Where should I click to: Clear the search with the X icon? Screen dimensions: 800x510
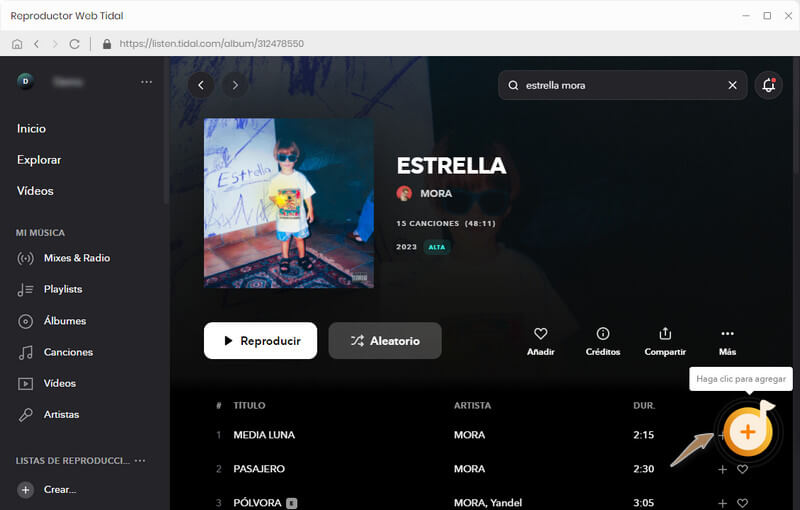point(732,85)
